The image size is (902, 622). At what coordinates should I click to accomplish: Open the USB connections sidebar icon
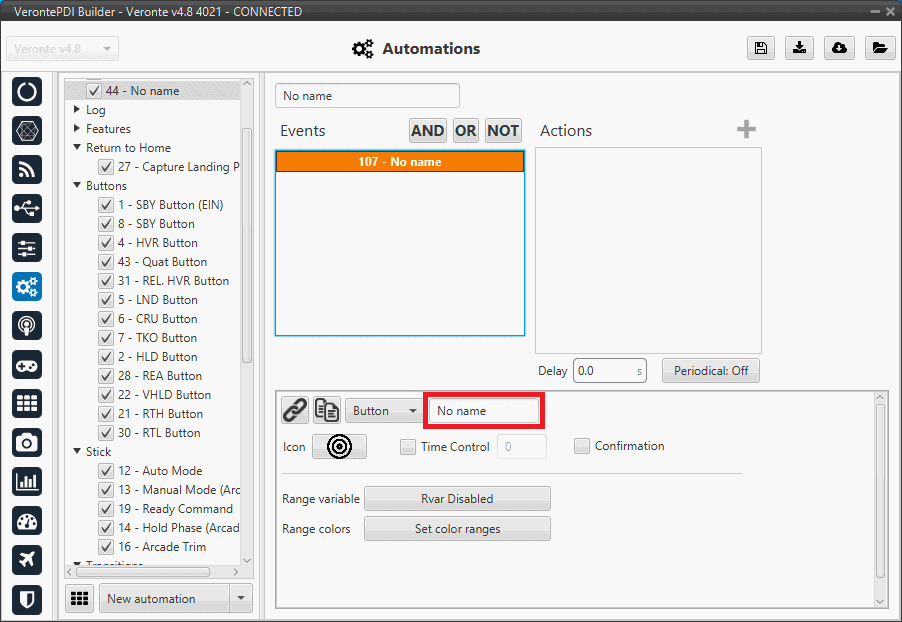click(x=27, y=208)
